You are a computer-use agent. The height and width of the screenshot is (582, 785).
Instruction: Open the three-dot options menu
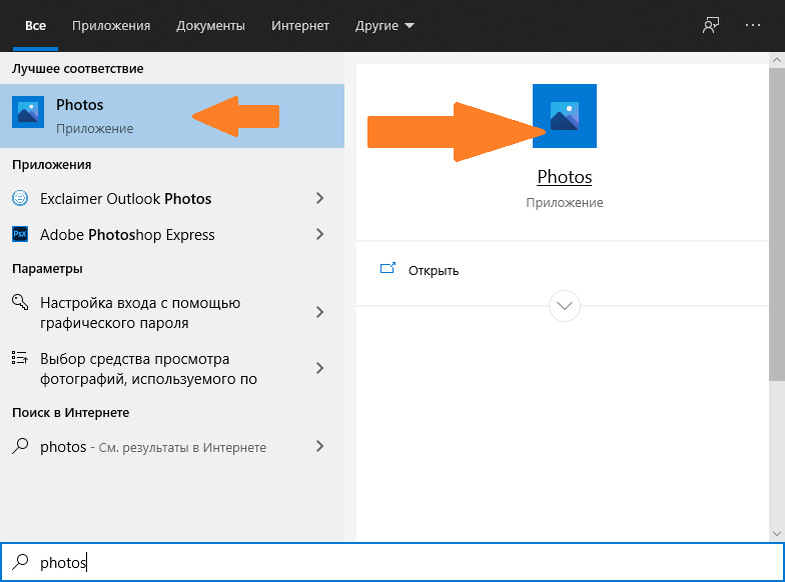click(753, 25)
